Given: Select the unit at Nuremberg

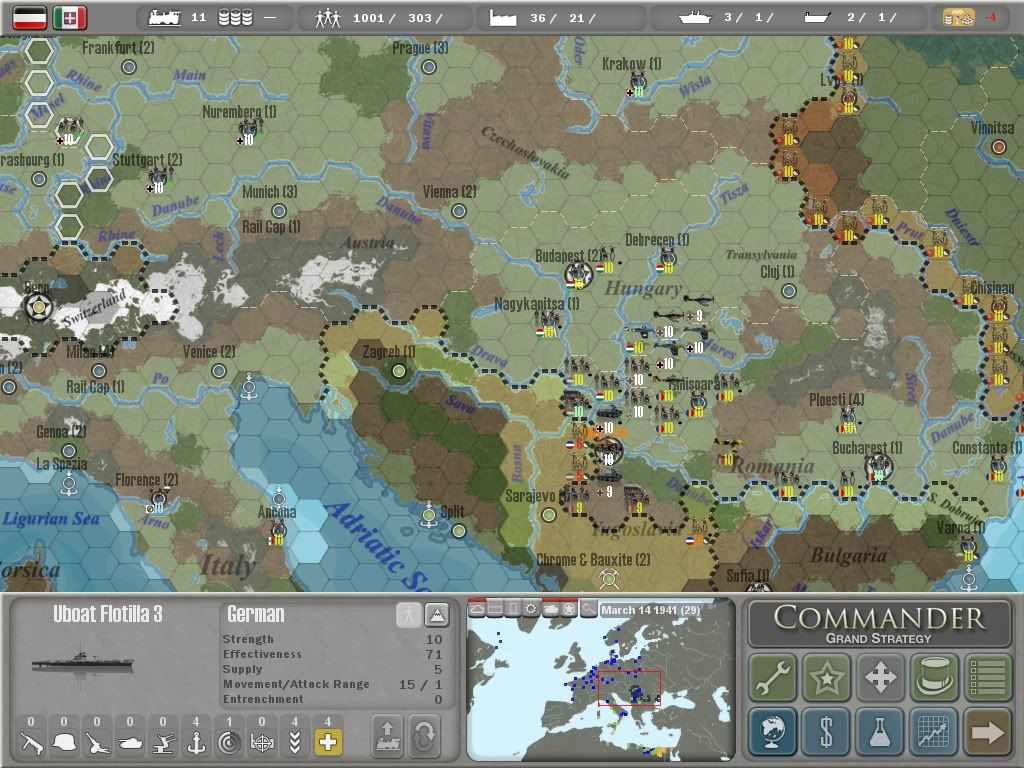Looking at the screenshot, I should click(x=249, y=131).
